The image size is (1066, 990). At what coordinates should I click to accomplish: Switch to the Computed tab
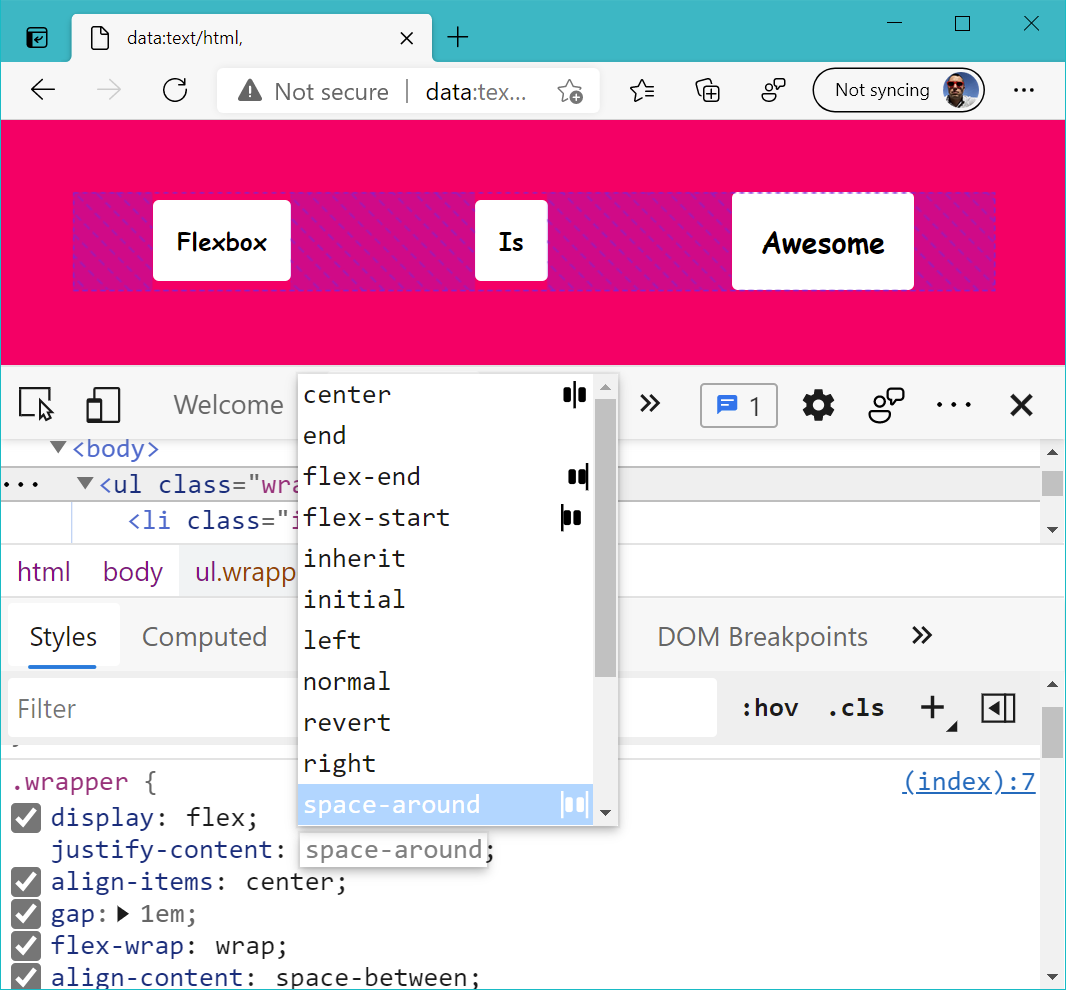(x=205, y=636)
